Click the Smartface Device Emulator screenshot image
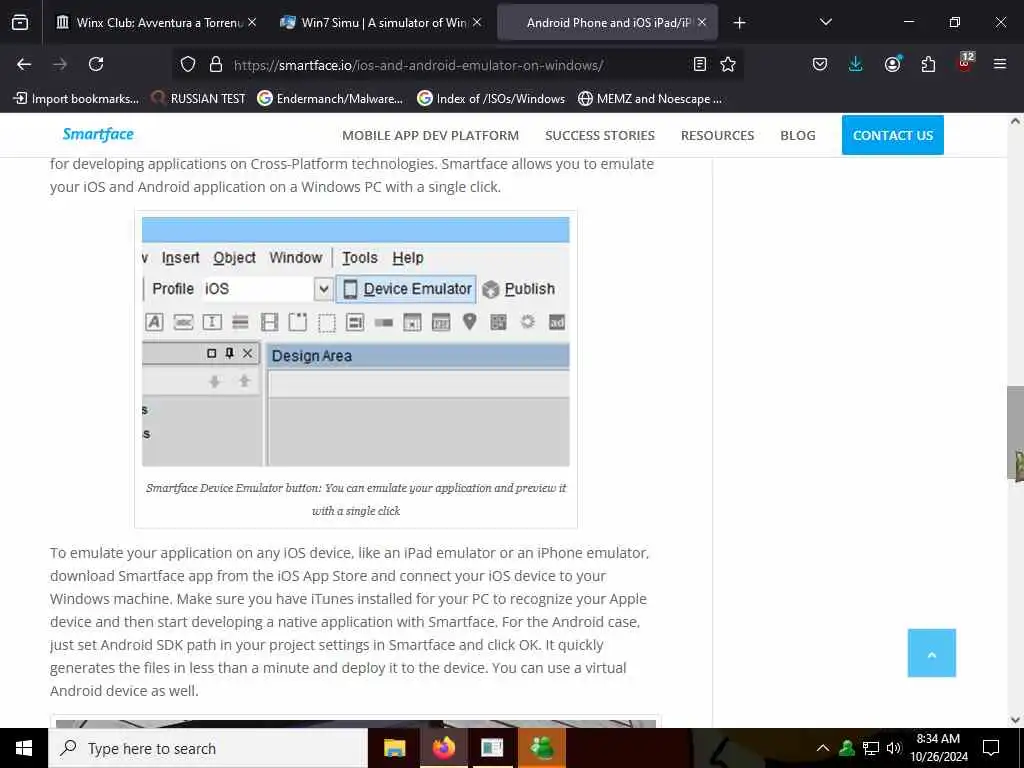The height and width of the screenshot is (768, 1024). pyautogui.click(x=355, y=342)
